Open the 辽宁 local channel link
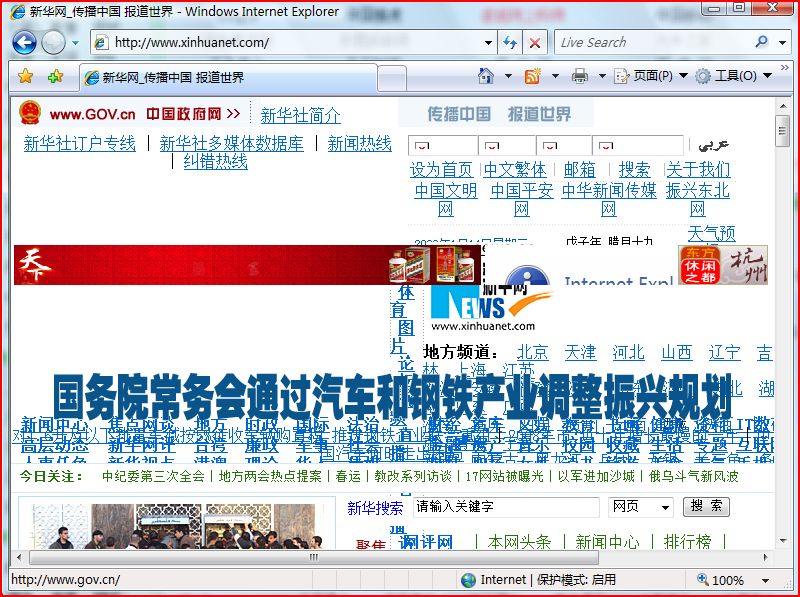 (x=724, y=352)
